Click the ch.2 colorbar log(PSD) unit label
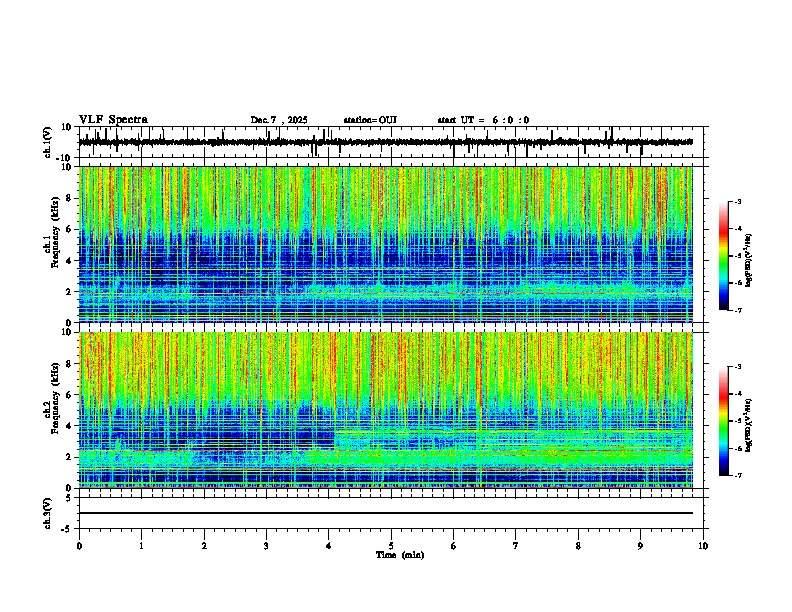This screenshot has width=792, height=612. click(749, 425)
